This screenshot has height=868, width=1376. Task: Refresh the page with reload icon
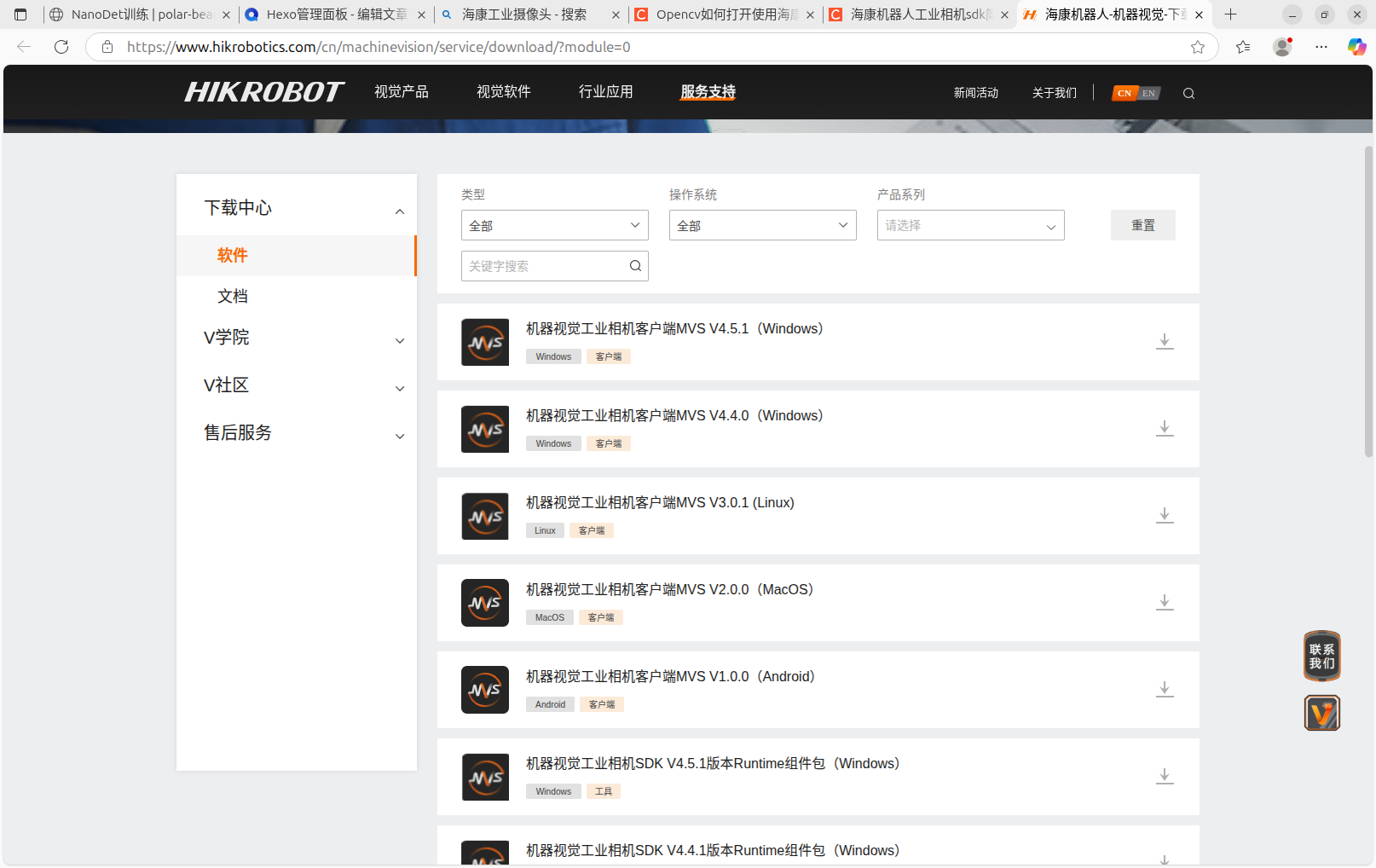coord(61,47)
